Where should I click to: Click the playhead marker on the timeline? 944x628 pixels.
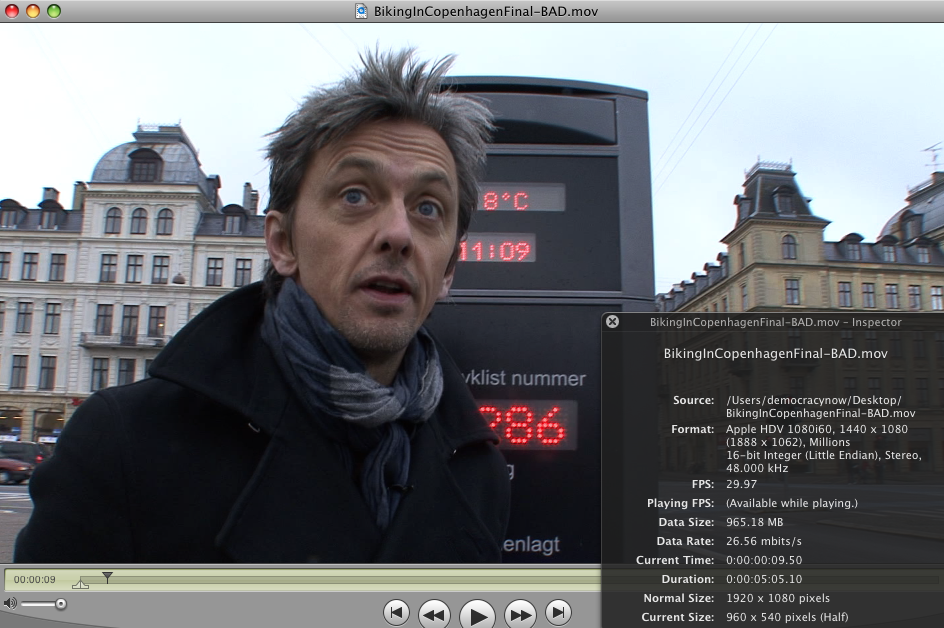[x=107, y=577]
